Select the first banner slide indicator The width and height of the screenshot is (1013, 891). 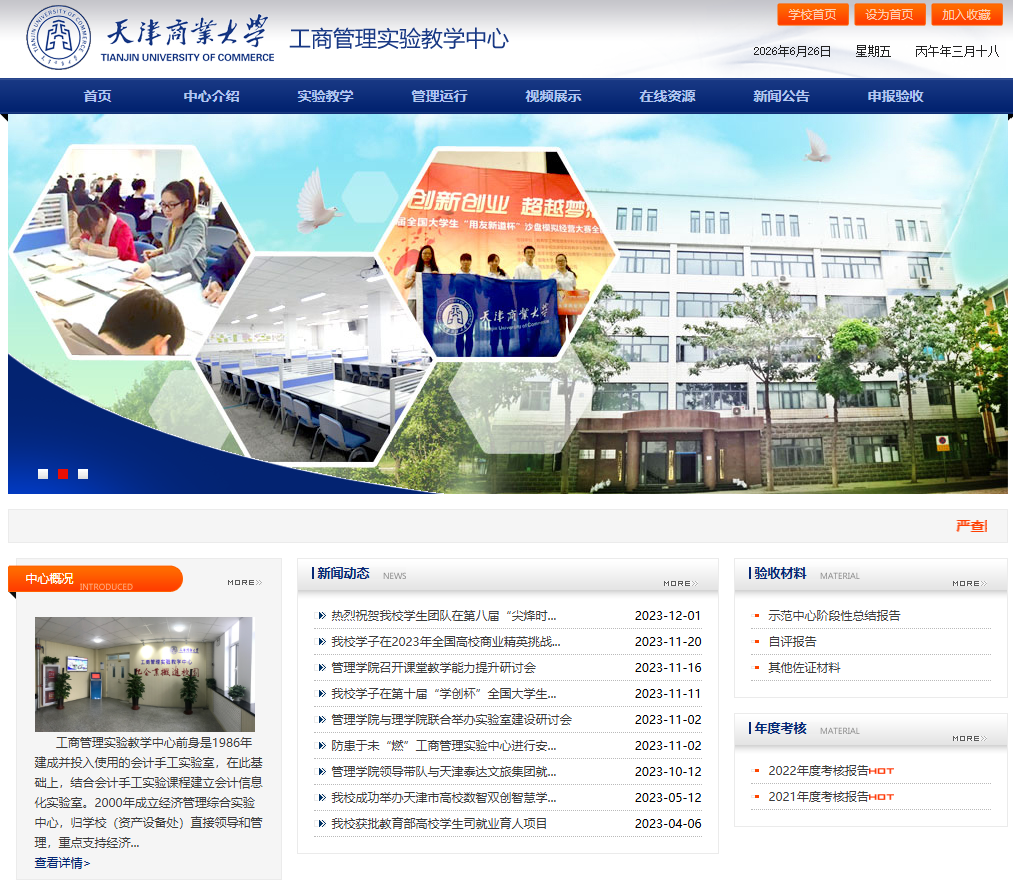pos(43,474)
